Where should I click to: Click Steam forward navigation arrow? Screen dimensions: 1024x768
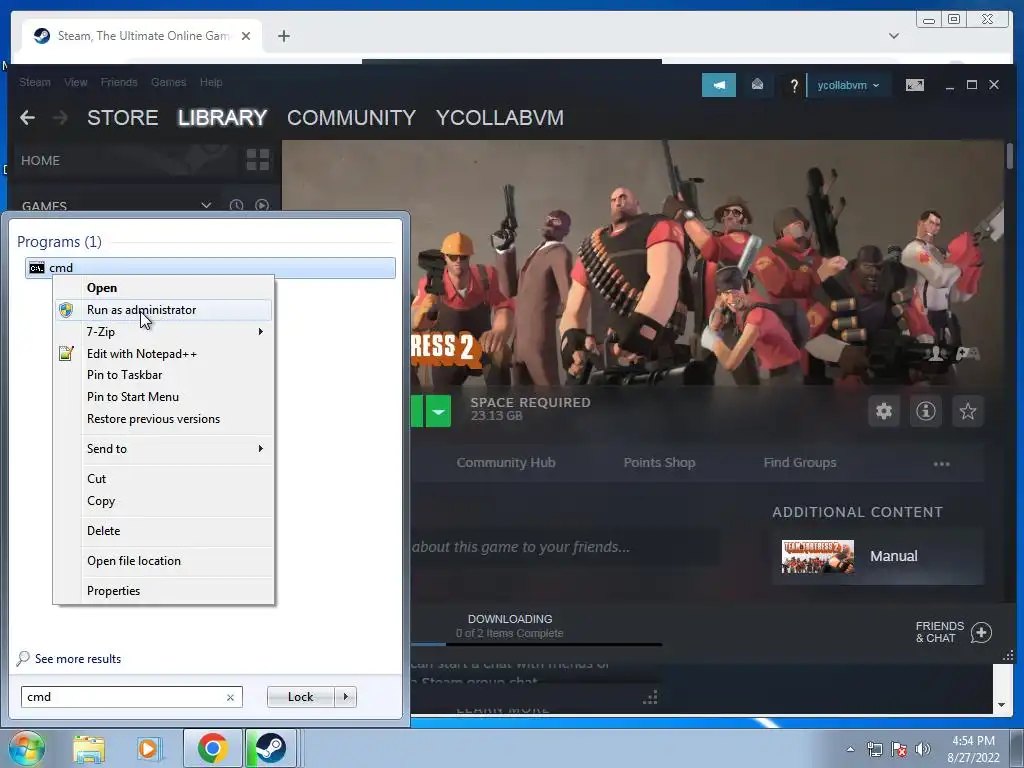point(60,118)
